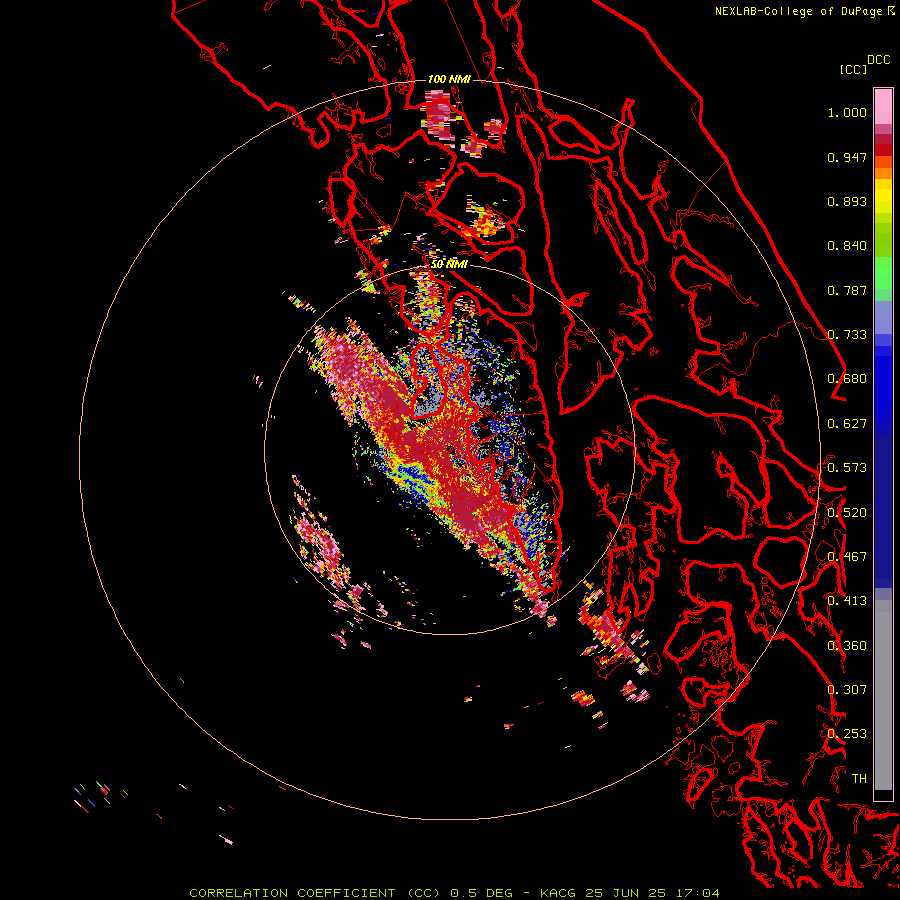The image size is (900, 900).
Task: Click the 0.733 value on the scale
Action: [x=847, y=335]
